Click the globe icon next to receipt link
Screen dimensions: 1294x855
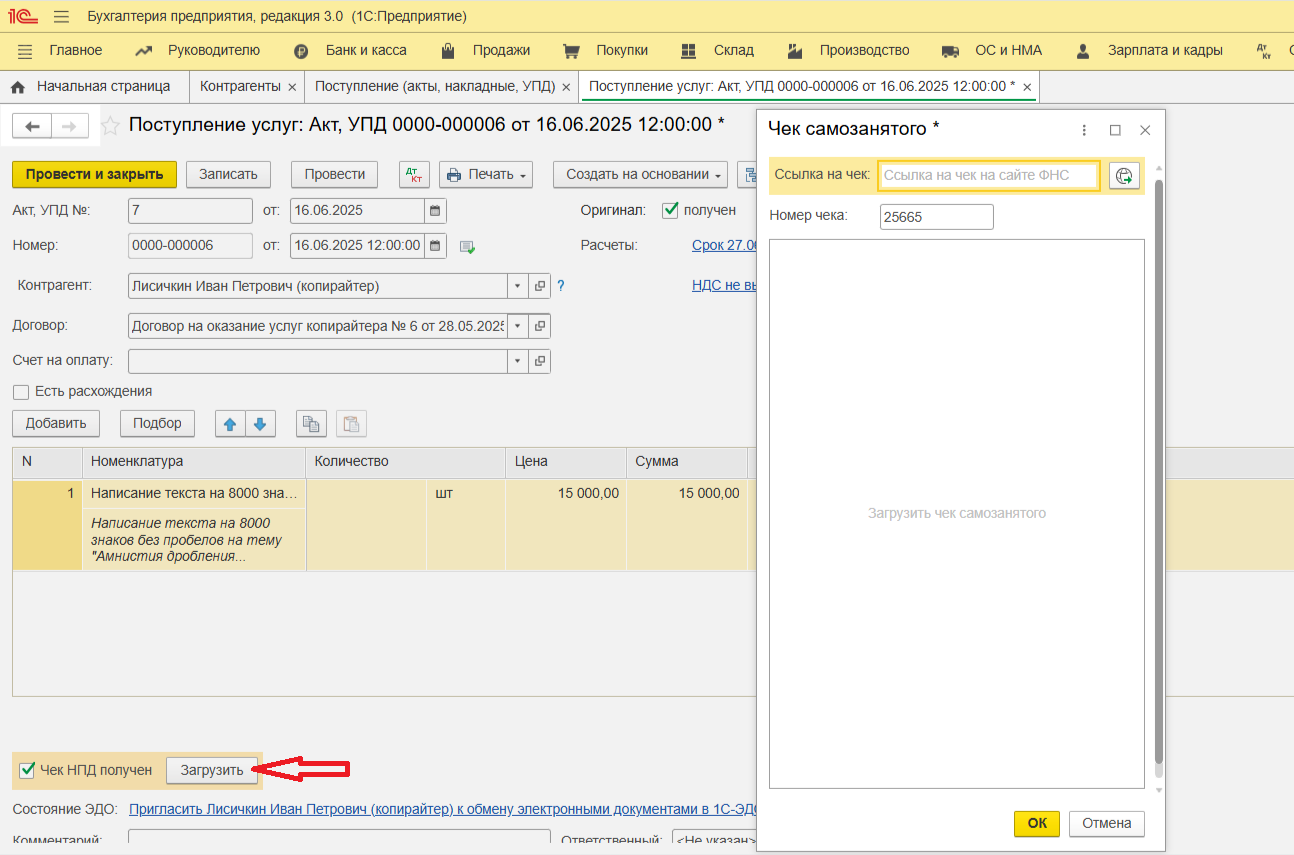point(1124,175)
